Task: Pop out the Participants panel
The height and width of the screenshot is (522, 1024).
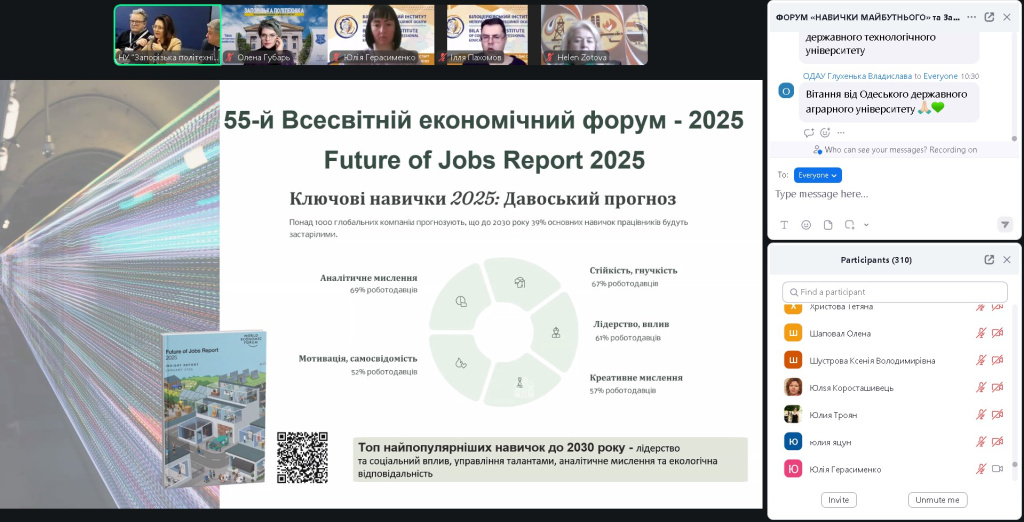Action: (x=989, y=260)
